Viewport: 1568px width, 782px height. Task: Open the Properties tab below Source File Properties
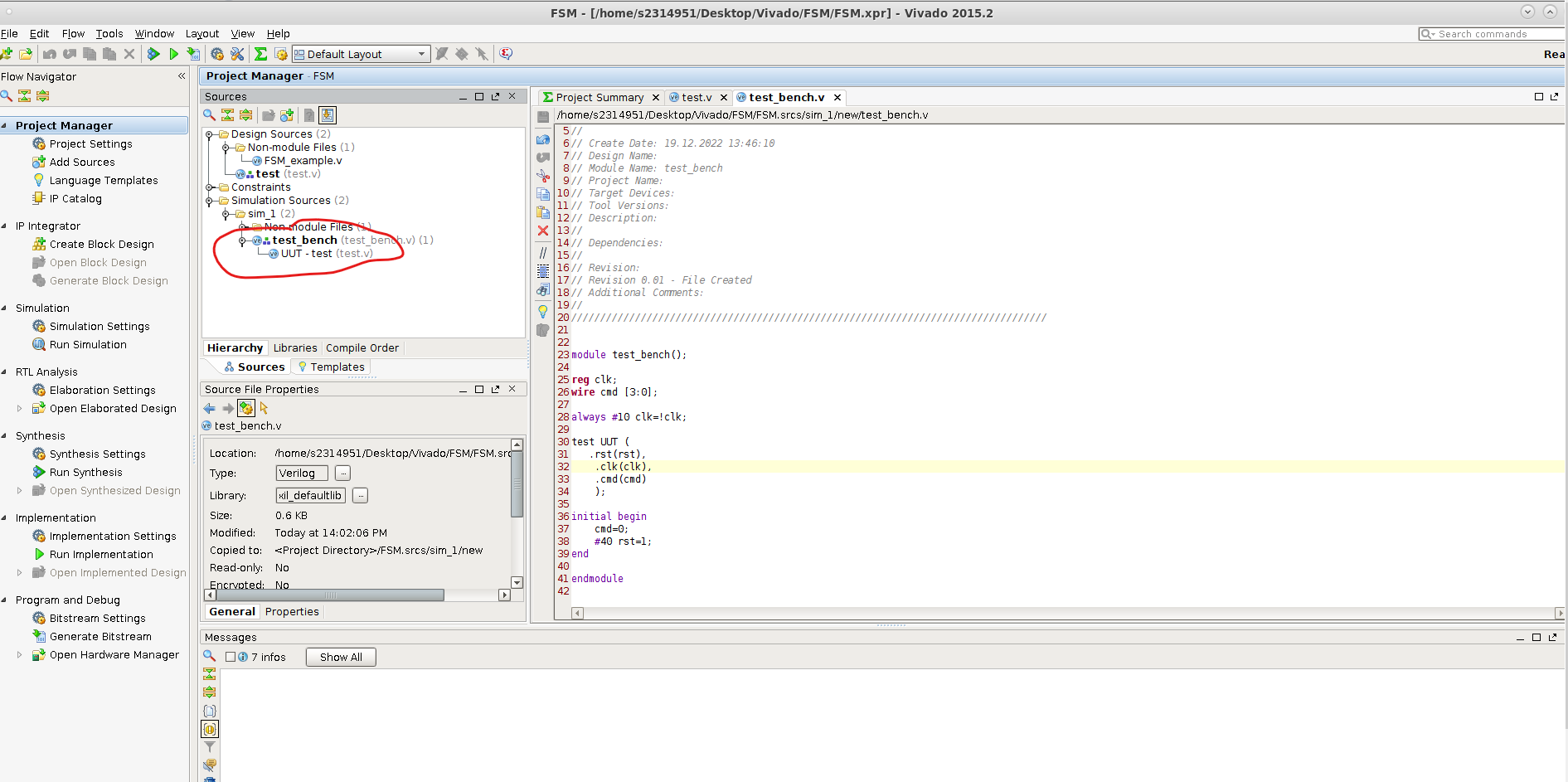pos(292,611)
